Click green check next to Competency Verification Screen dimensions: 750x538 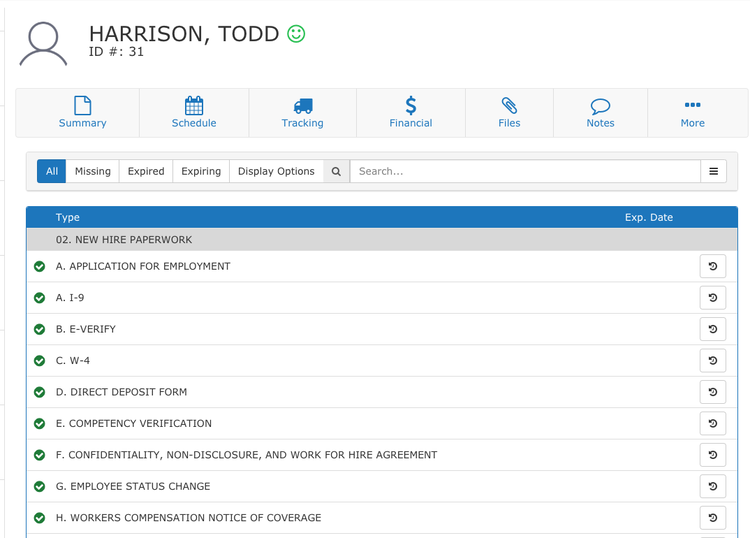(40, 424)
